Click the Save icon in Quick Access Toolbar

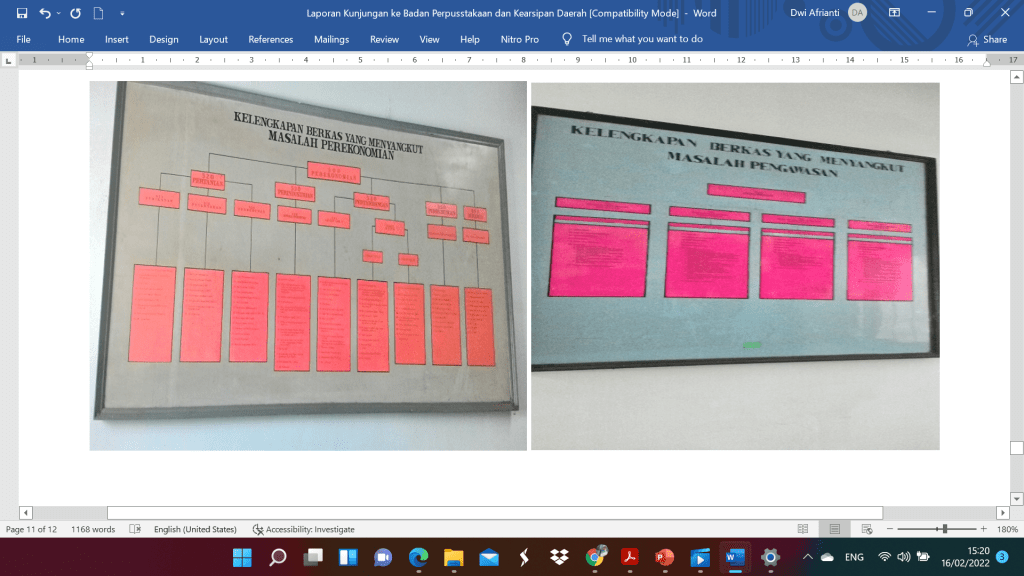22,13
